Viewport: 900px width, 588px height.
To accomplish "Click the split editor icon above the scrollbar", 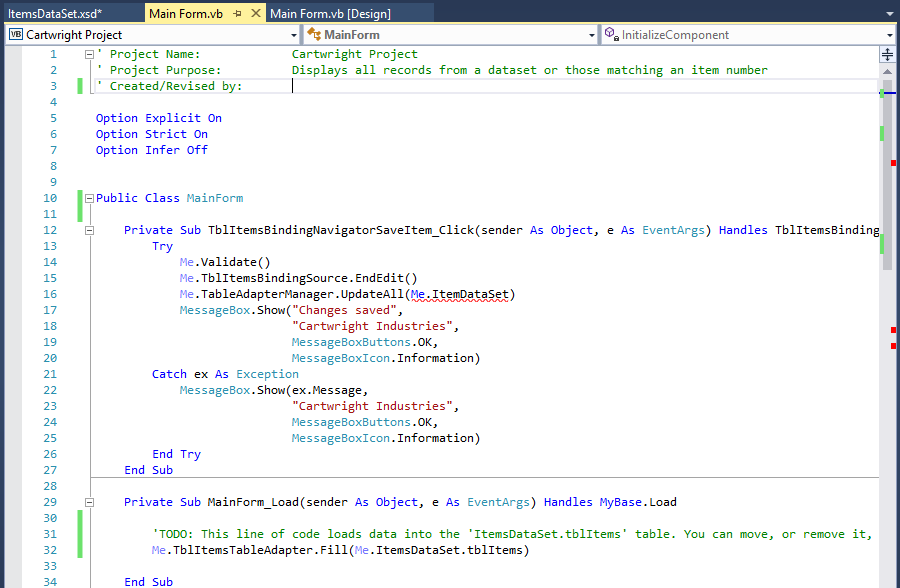I will (886, 52).
